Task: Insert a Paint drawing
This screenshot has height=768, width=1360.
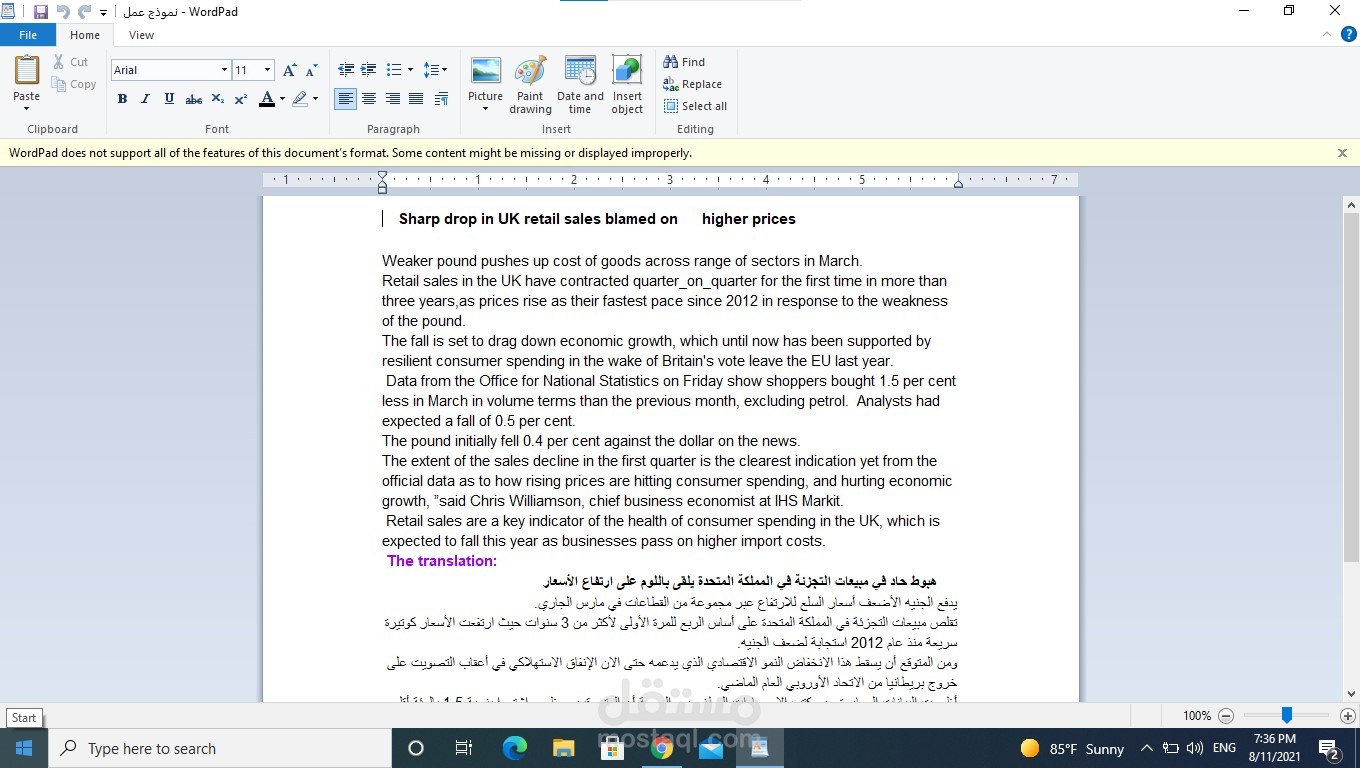Action: (x=530, y=85)
